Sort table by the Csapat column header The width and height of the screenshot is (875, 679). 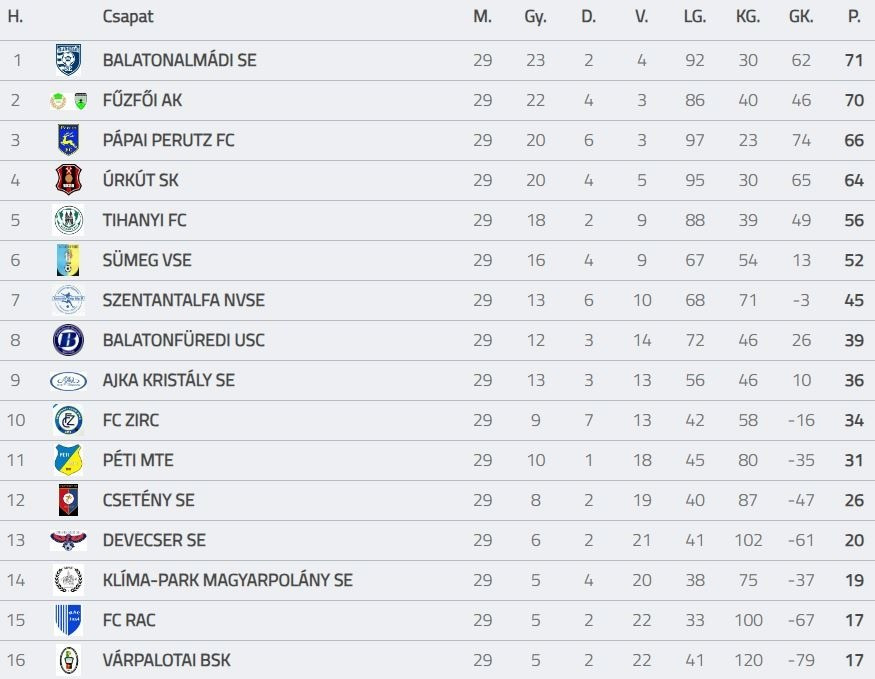128,17
